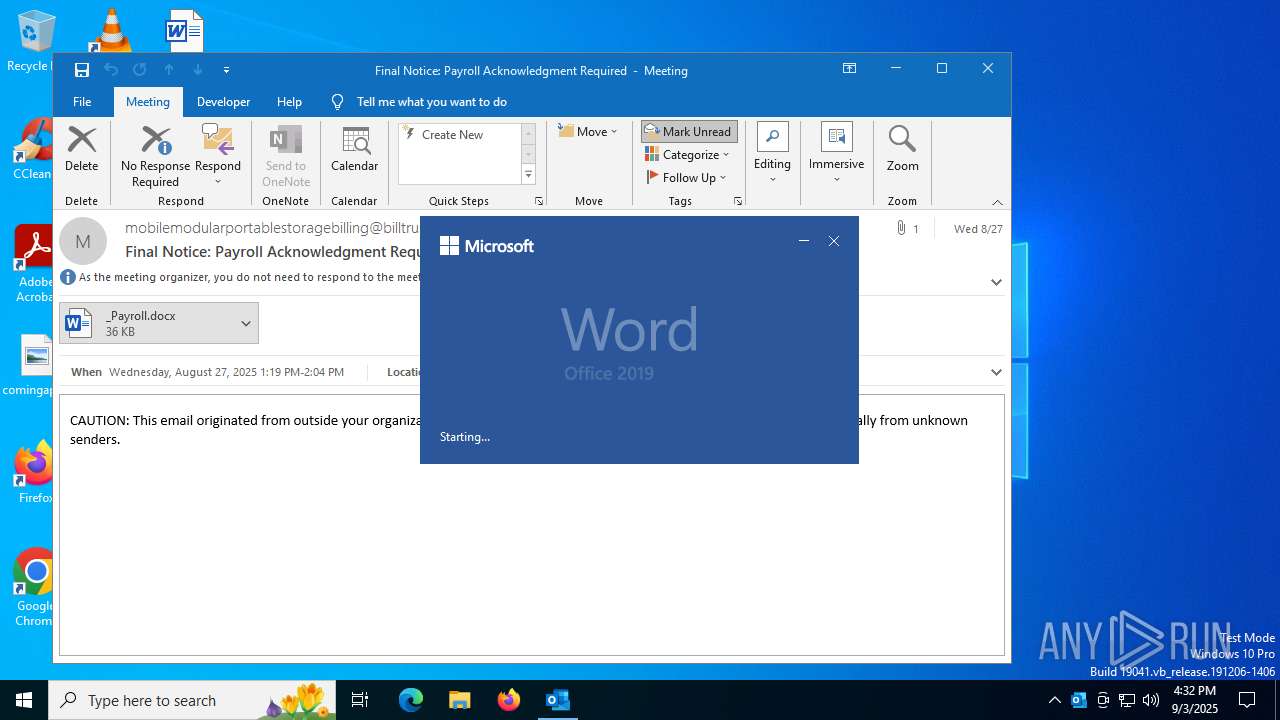Click Outlook taskbar icon
The width and height of the screenshot is (1280, 720).
[x=558, y=700]
